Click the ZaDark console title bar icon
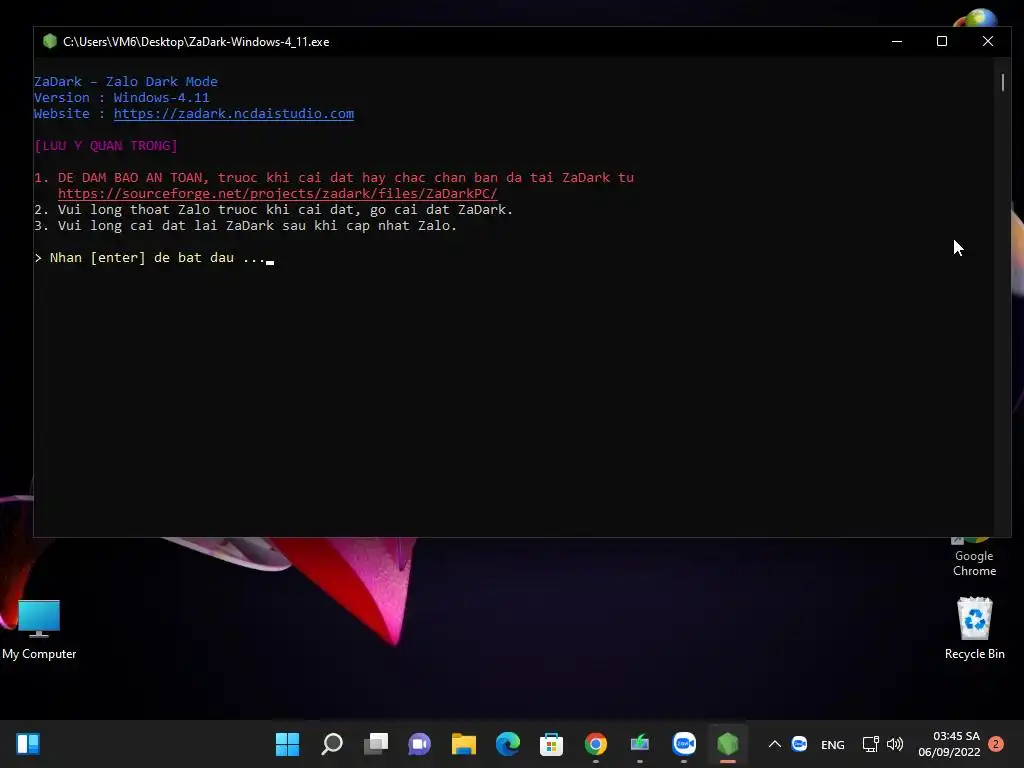The height and width of the screenshot is (768, 1024). [x=50, y=41]
